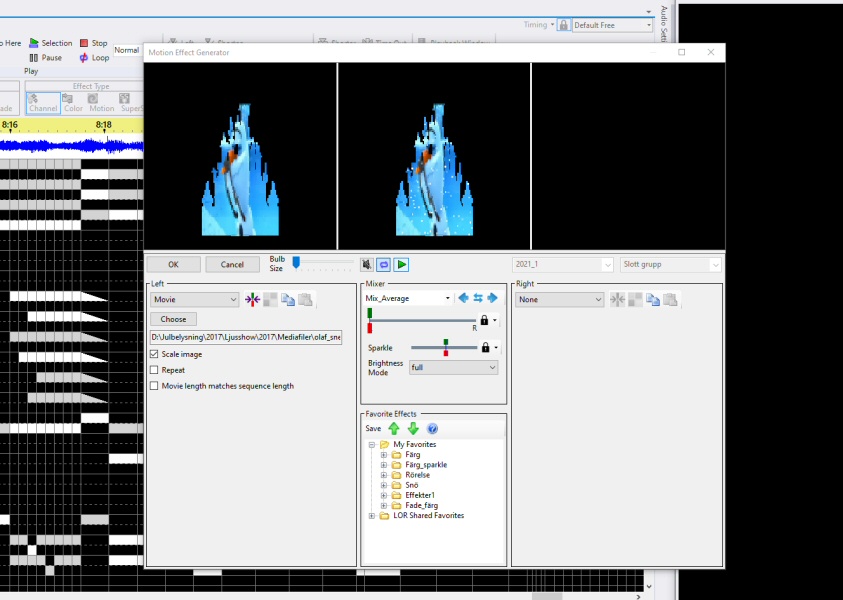Maximize the Motion Effect Generator window
The image size is (843, 600).
(682, 52)
